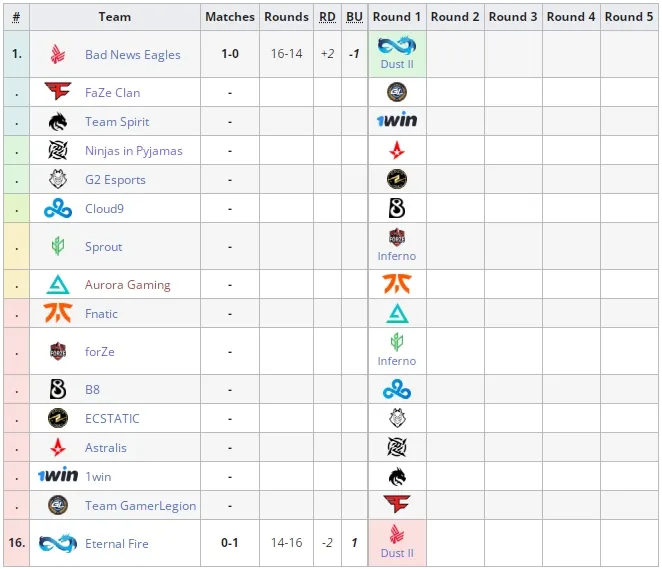This screenshot has height=569, width=662.
Task: Click the 1win logo in Round 1 column
Action: [x=397, y=120]
